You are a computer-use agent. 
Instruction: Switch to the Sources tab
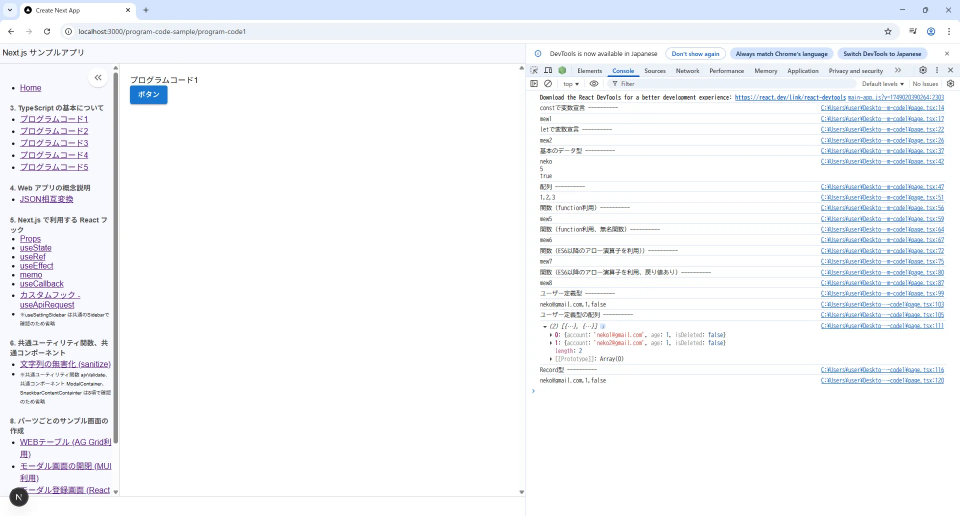pos(654,71)
